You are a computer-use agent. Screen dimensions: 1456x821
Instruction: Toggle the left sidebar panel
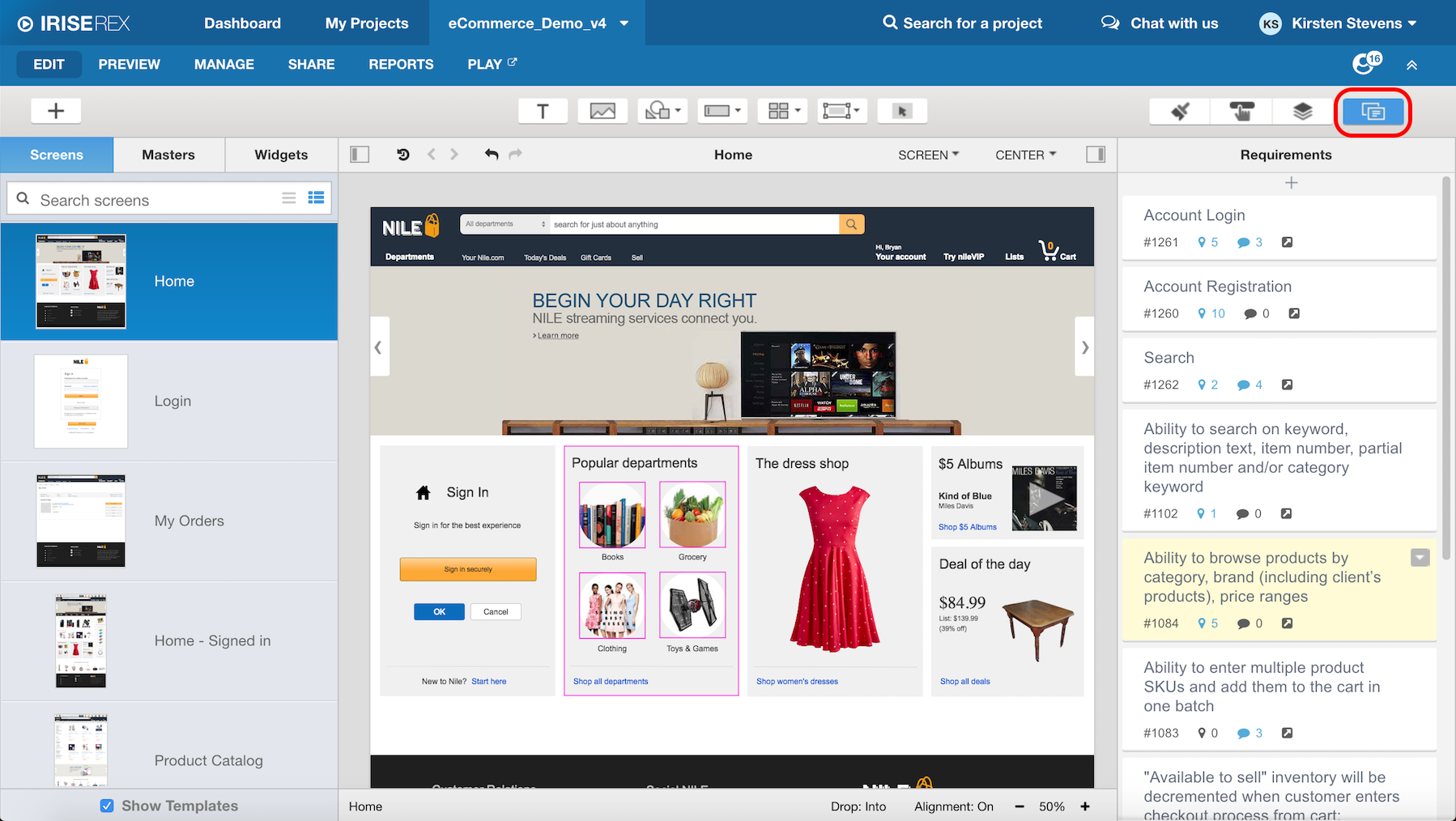click(x=360, y=155)
